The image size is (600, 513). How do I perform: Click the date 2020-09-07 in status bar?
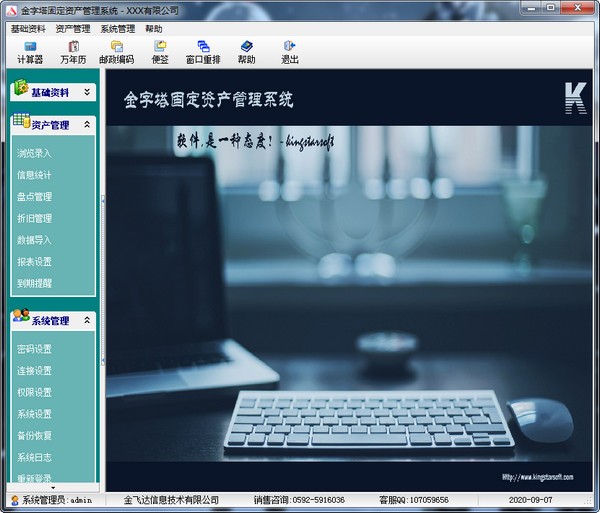(x=530, y=500)
